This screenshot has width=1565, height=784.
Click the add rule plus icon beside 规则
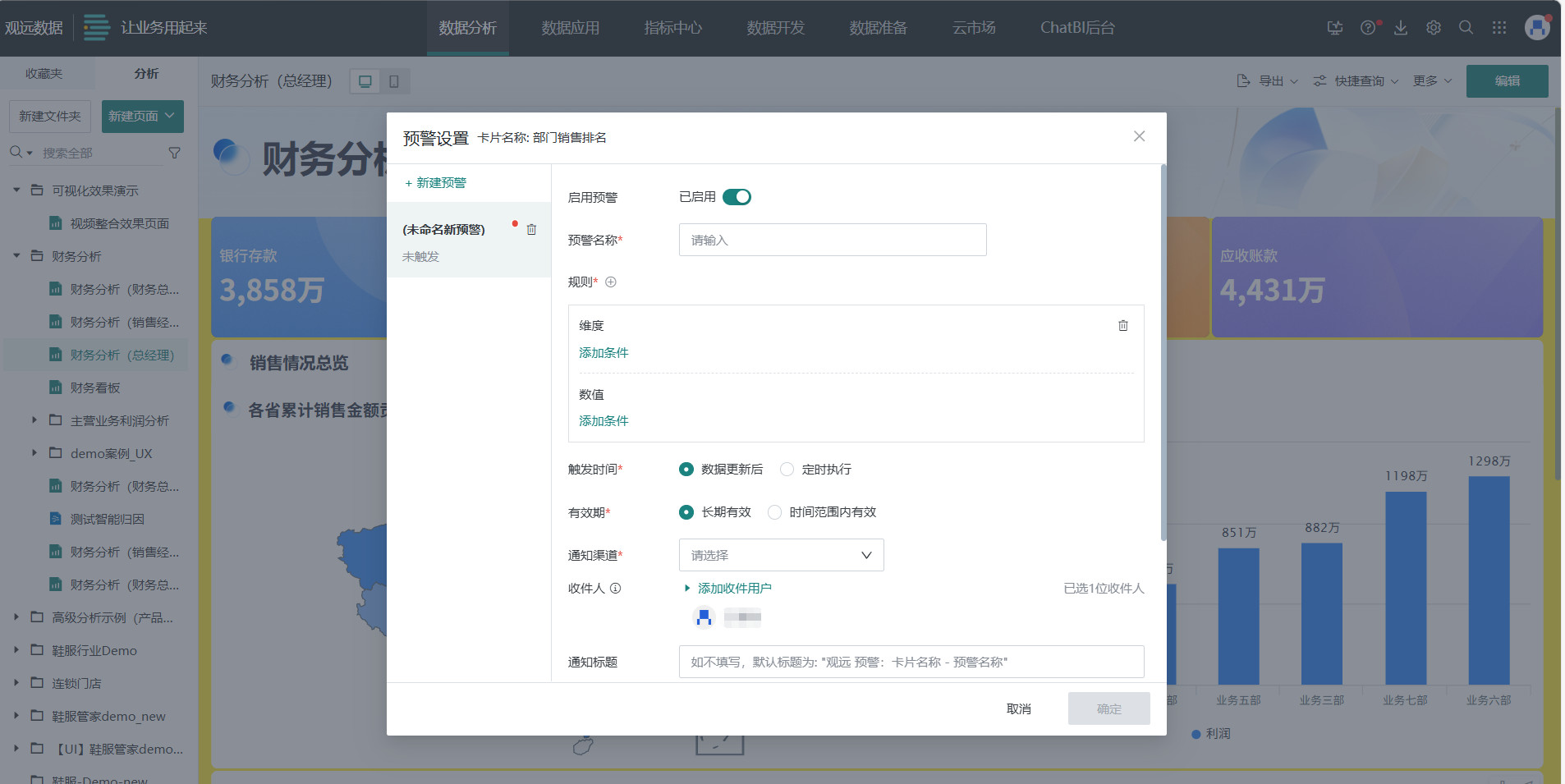[x=611, y=282]
